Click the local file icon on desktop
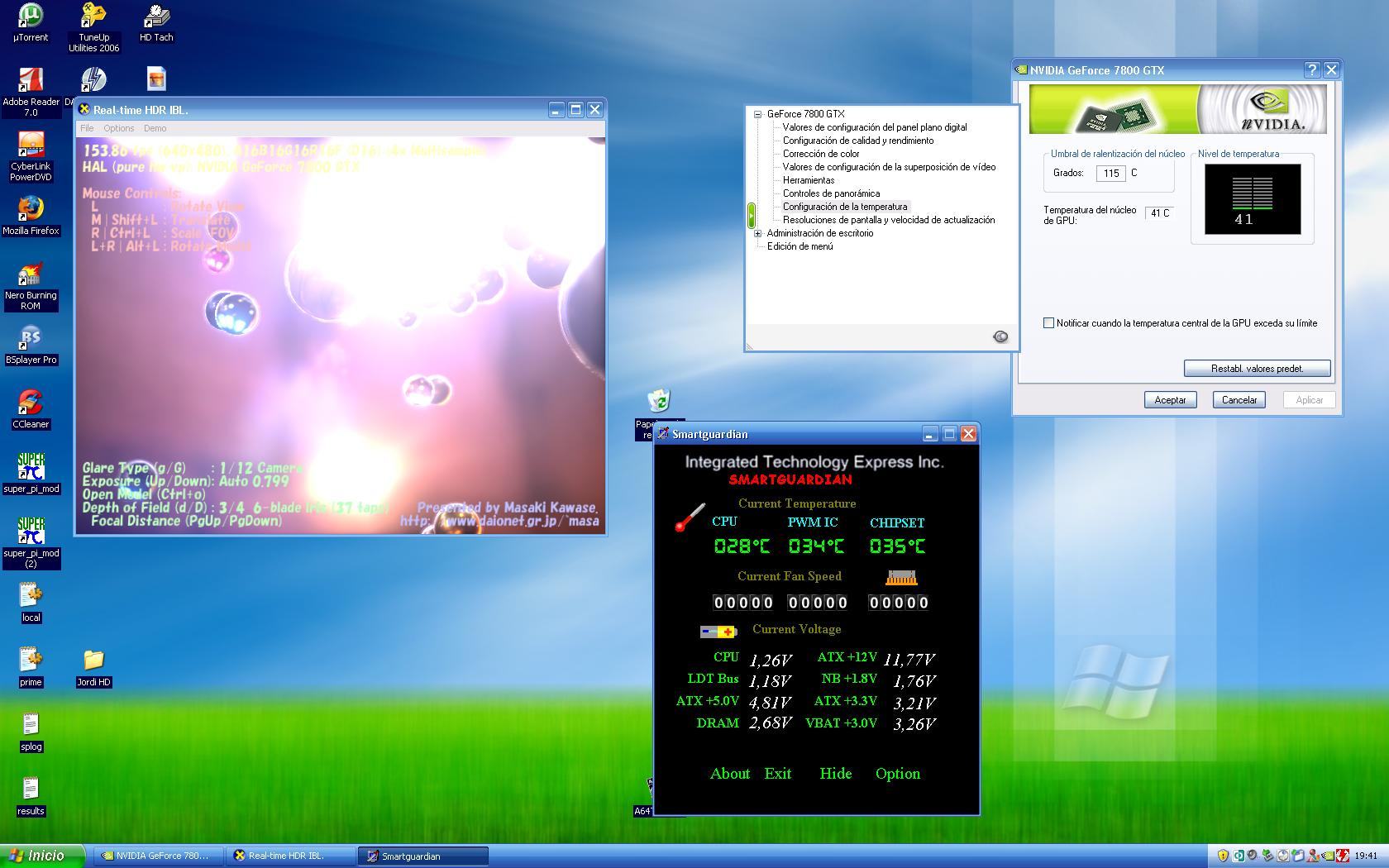 click(x=31, y=603)
